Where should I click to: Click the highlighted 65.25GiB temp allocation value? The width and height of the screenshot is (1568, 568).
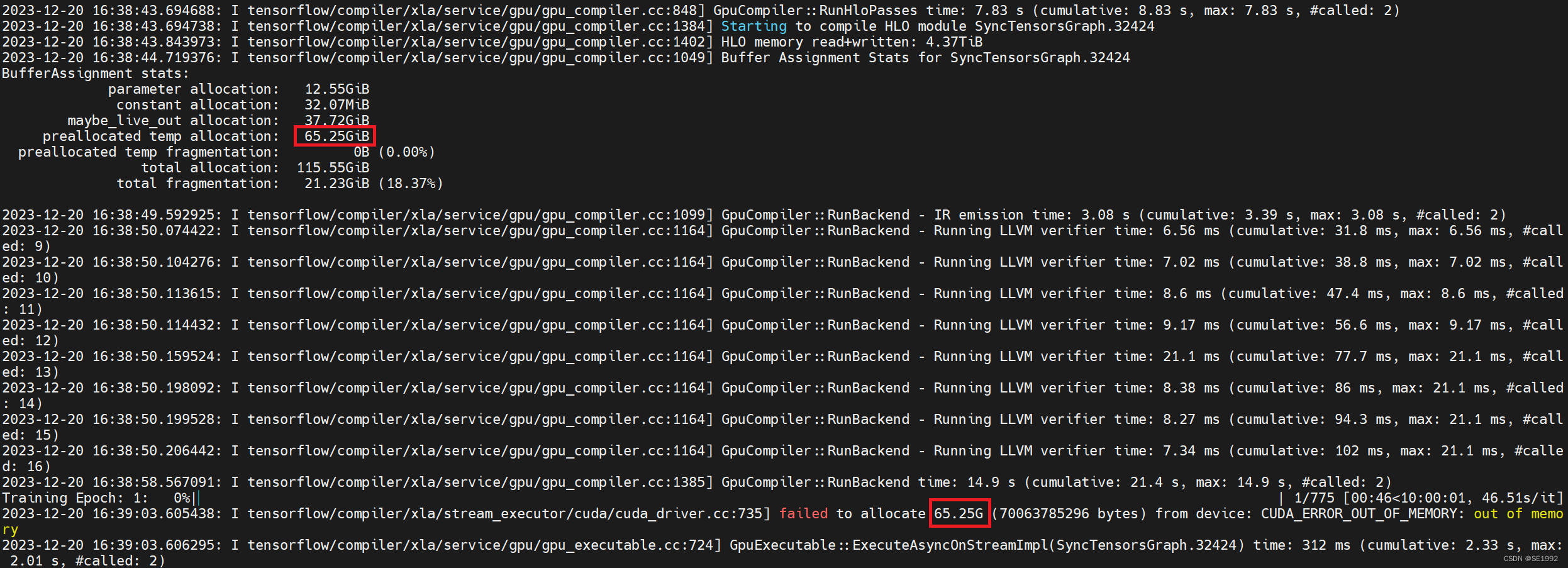pos(334,136)
